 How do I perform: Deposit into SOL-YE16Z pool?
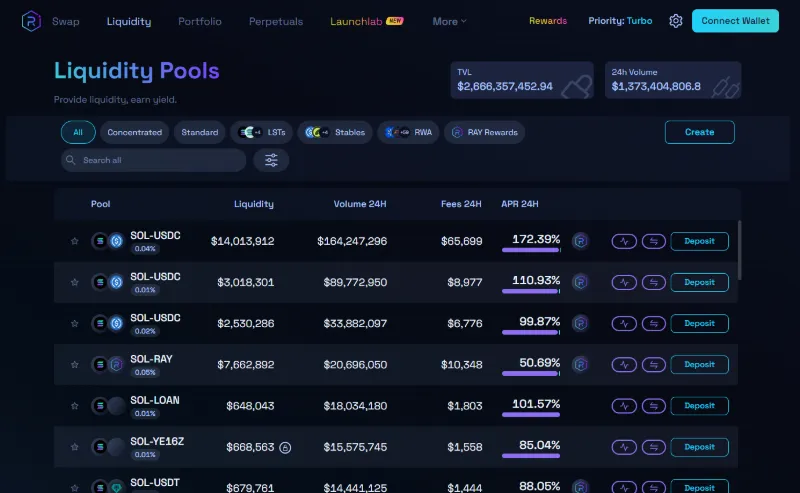[699, 447]
